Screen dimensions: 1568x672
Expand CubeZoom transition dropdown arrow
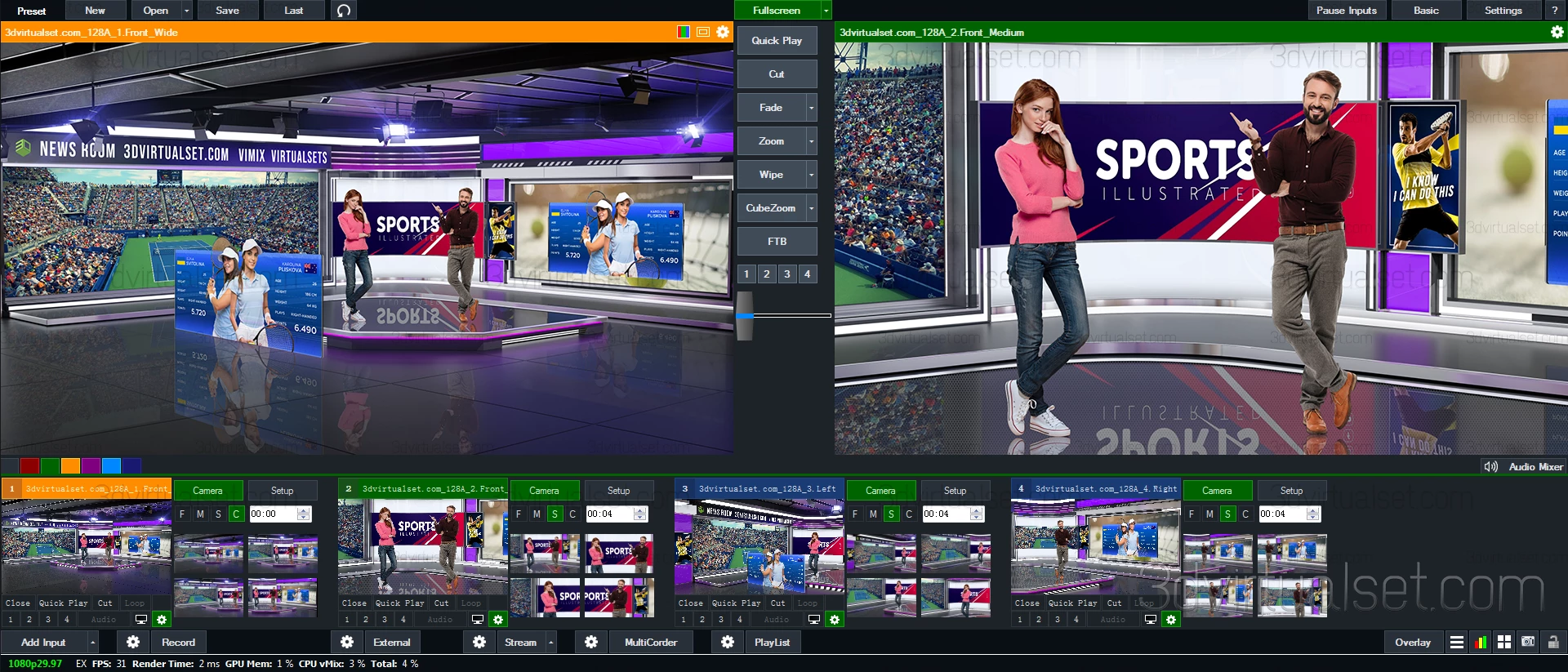click(811, 208)
